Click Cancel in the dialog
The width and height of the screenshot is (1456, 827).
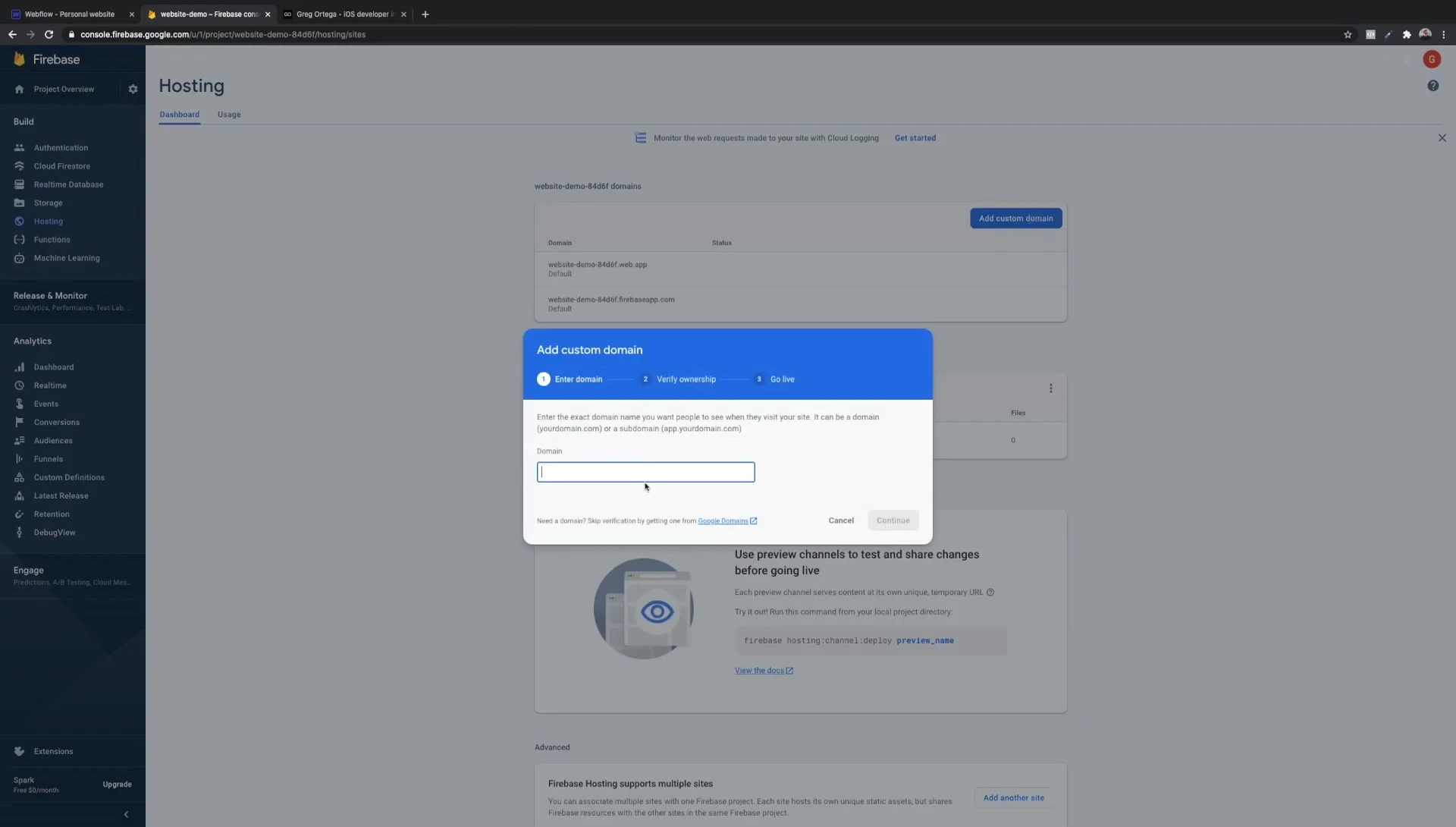[841, 520]
